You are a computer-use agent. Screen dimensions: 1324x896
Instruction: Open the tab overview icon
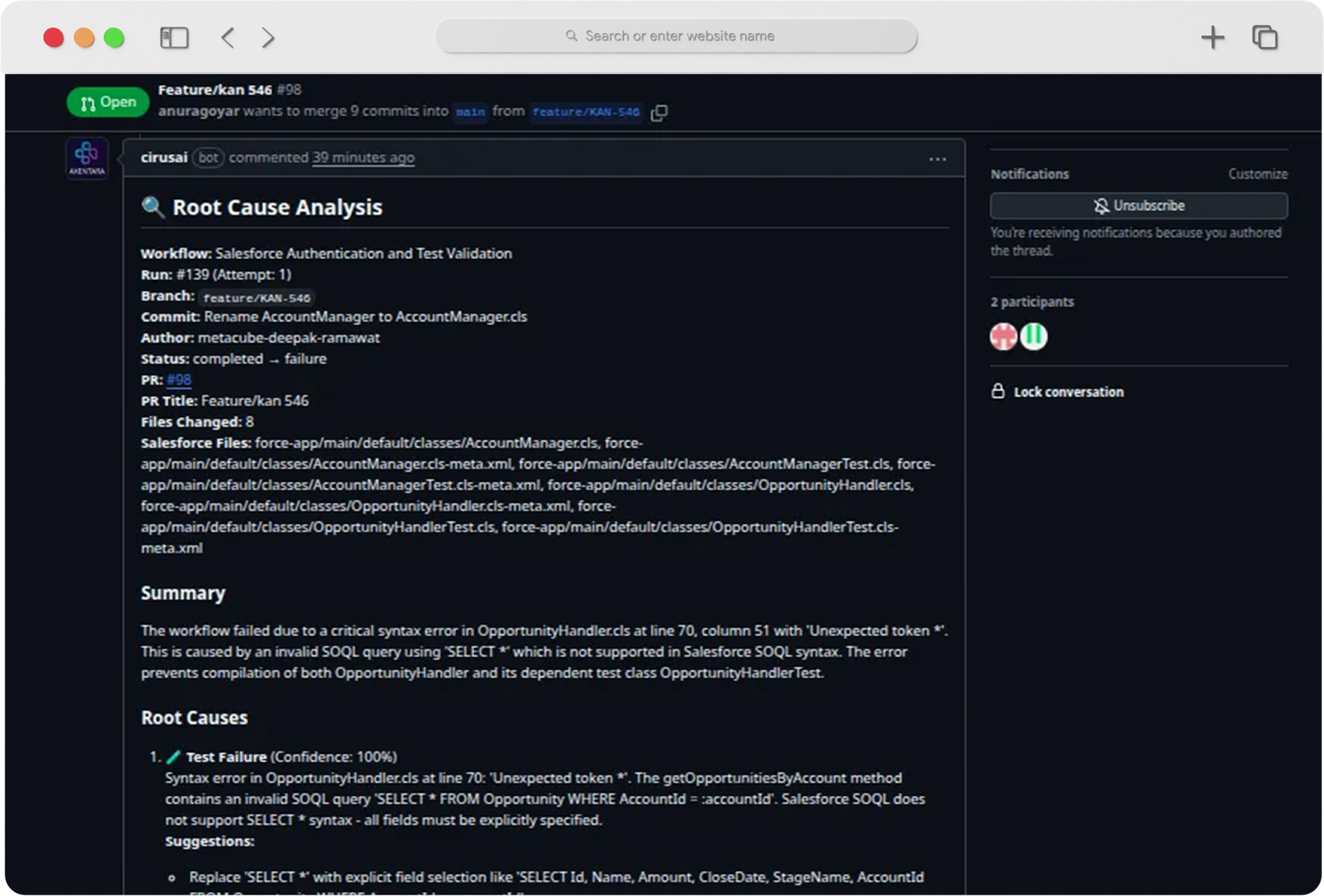coord(1265,38)
